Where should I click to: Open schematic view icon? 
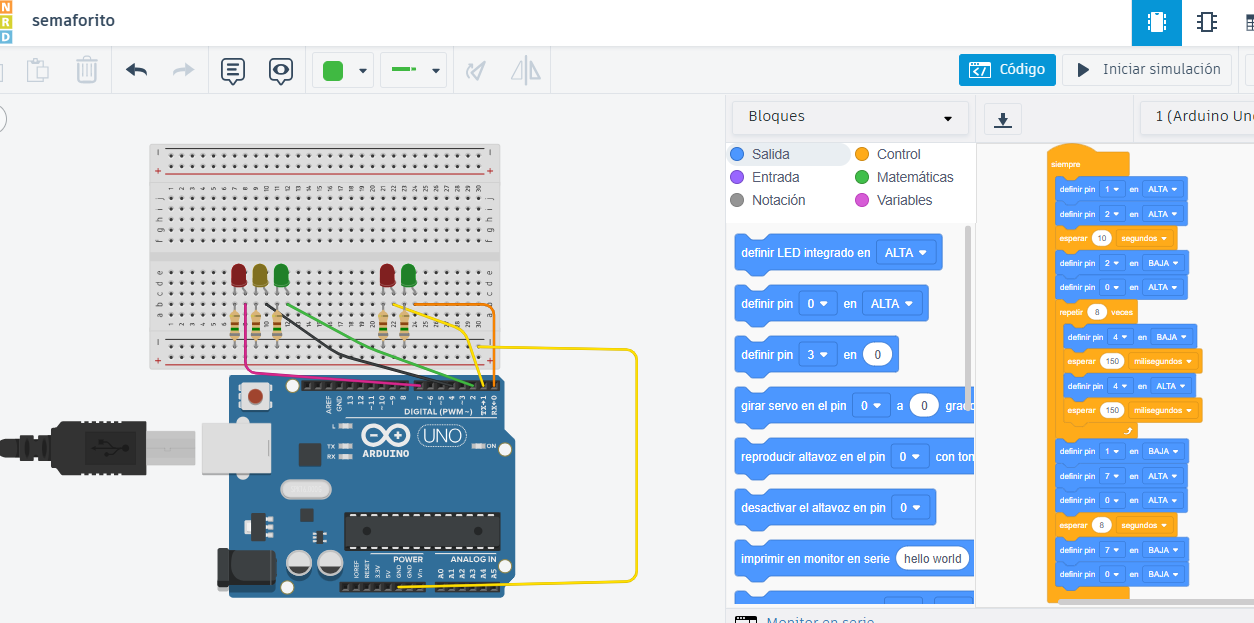pos(1207,23)
